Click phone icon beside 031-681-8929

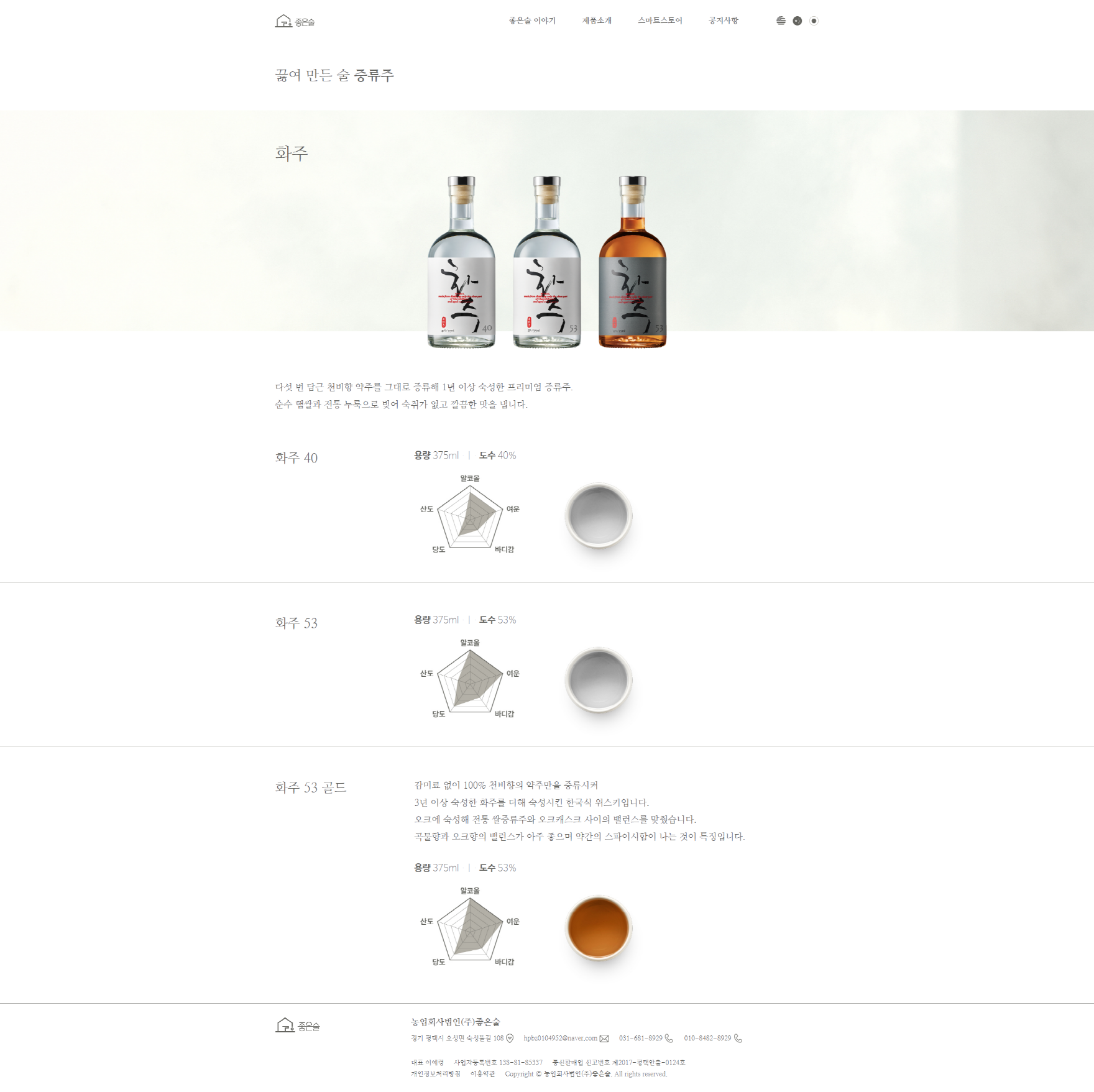pos(669,1038)
